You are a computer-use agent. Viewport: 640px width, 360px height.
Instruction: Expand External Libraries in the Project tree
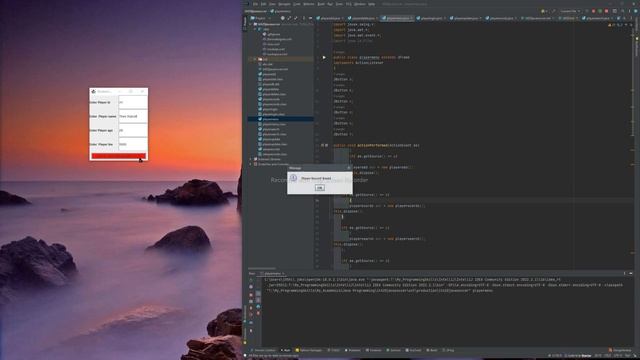click(x=250, y=159)
